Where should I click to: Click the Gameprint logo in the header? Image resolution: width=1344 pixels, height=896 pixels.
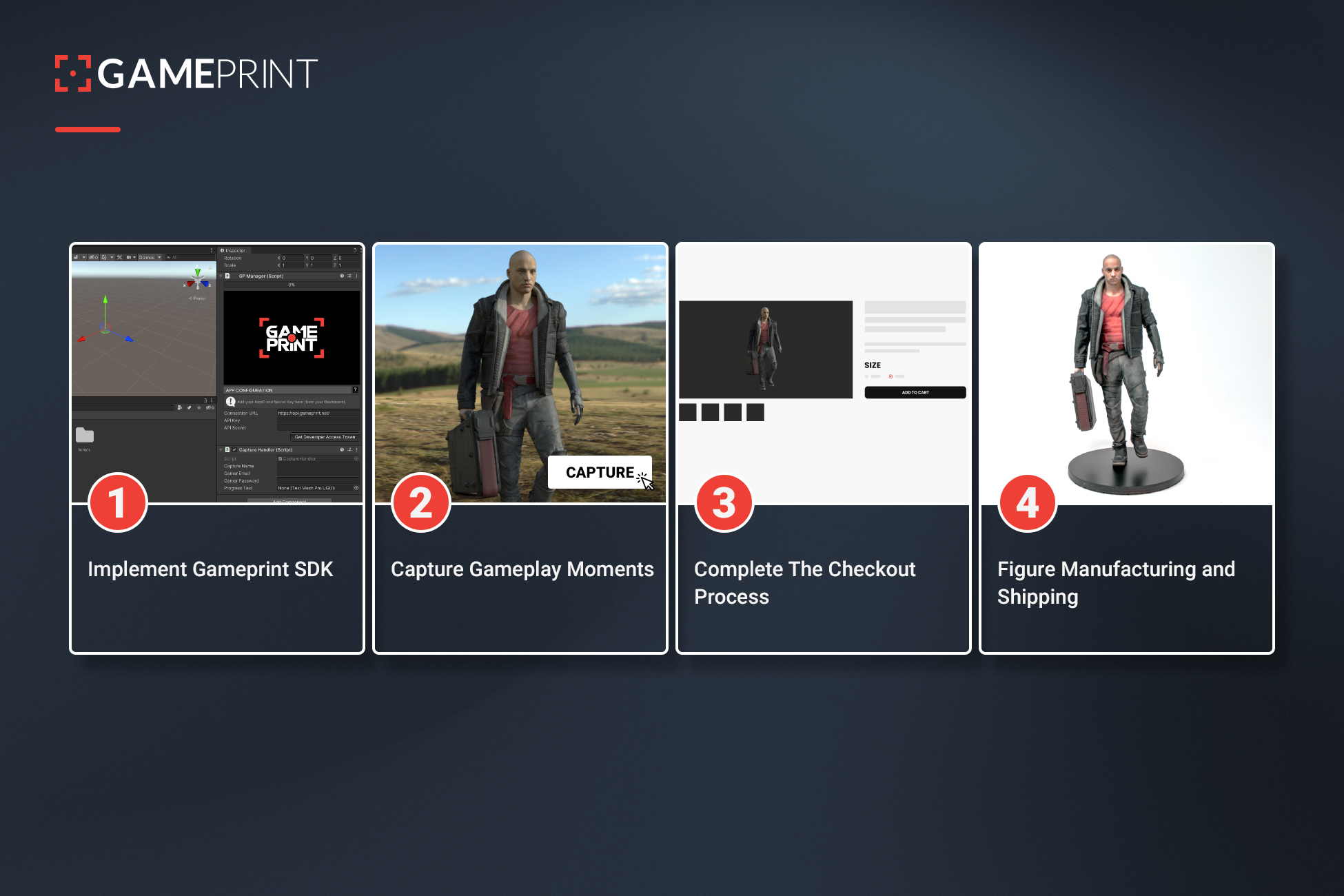pyautogui.click(x=186, y=73)
